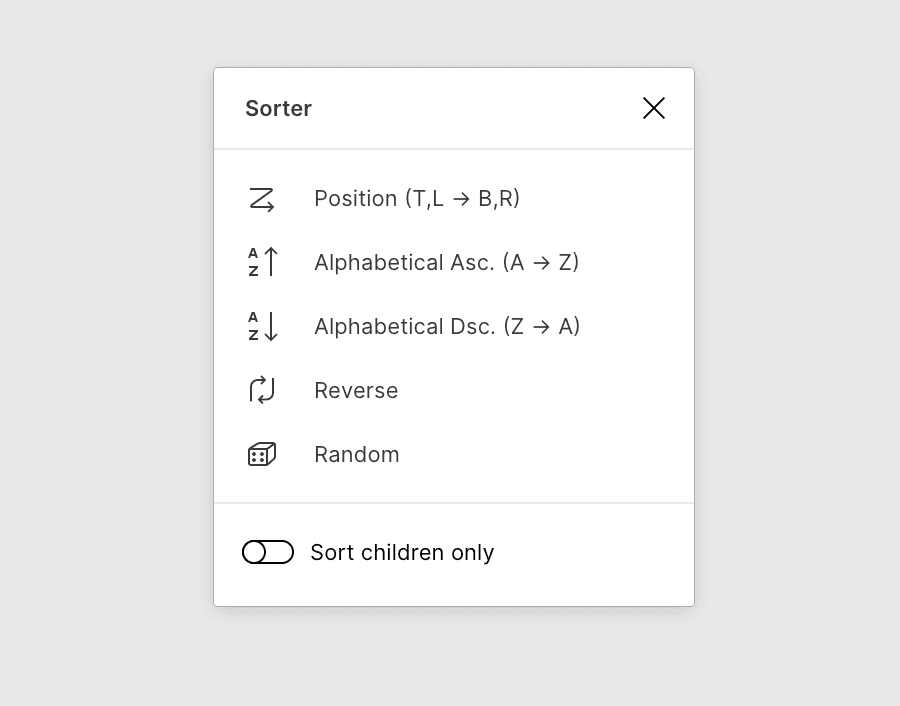Toggle the Sort children only switch
This screenshot has width=900, height=706.
[x=268, y=552]
